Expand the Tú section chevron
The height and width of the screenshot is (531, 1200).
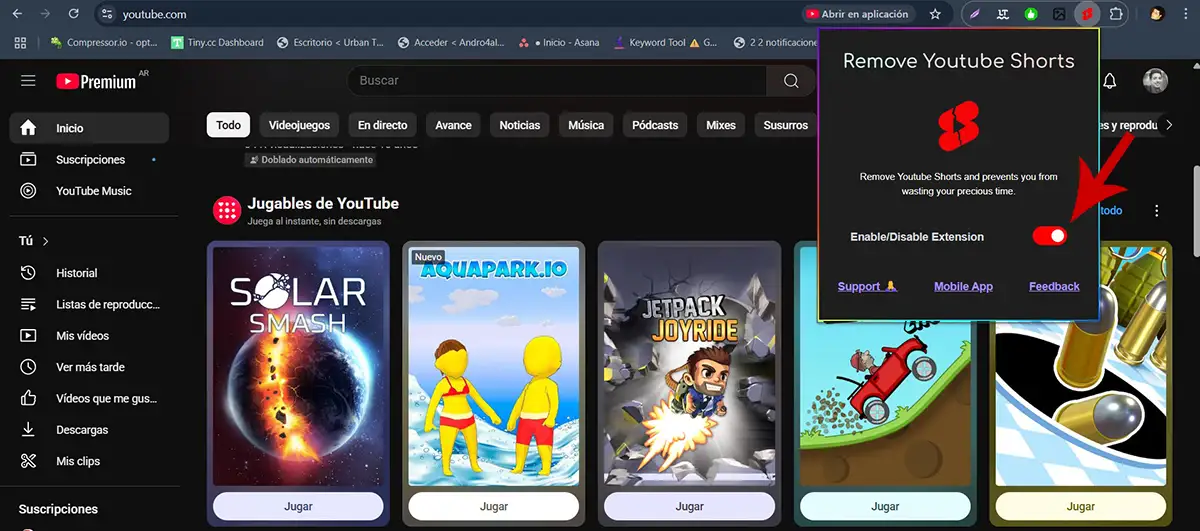point(46,241)
